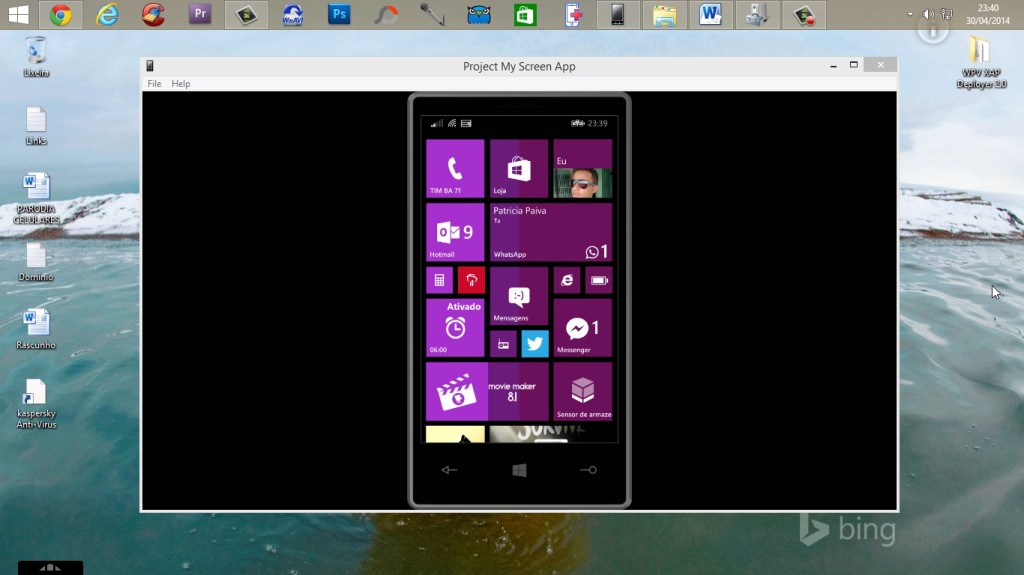Open the File menu
Screen dimensions: 1024x575
pyautogui.click(x=154, y=84)
